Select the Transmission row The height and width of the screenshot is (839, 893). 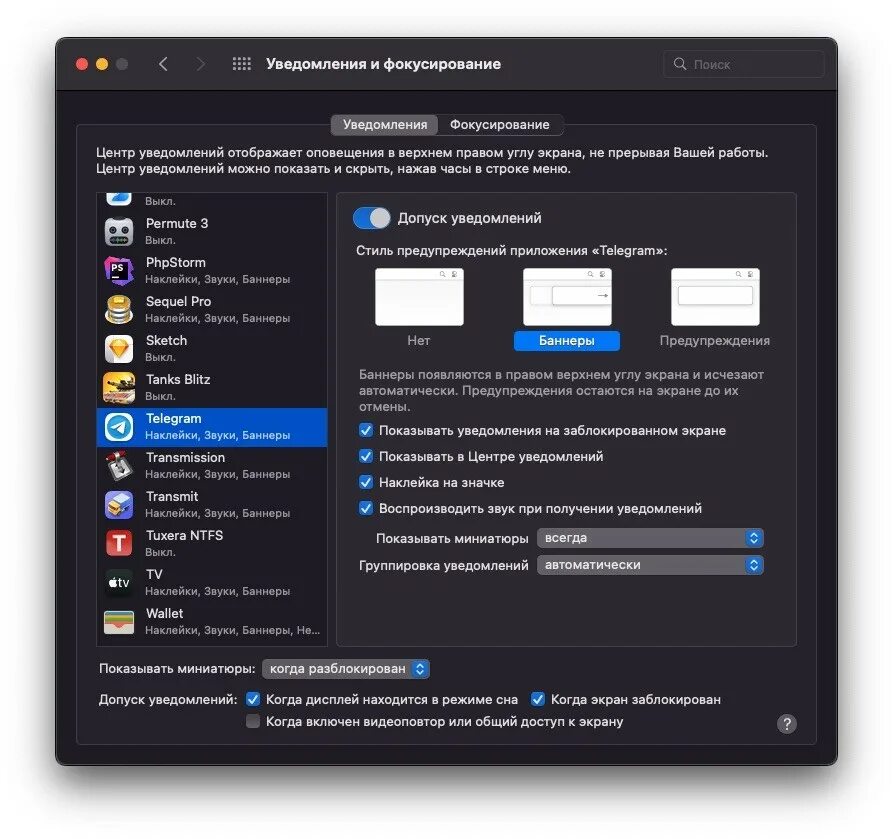point(212,465)
